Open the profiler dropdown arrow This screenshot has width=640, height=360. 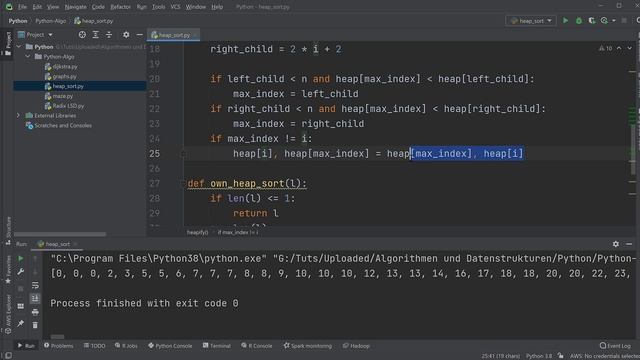613,20
